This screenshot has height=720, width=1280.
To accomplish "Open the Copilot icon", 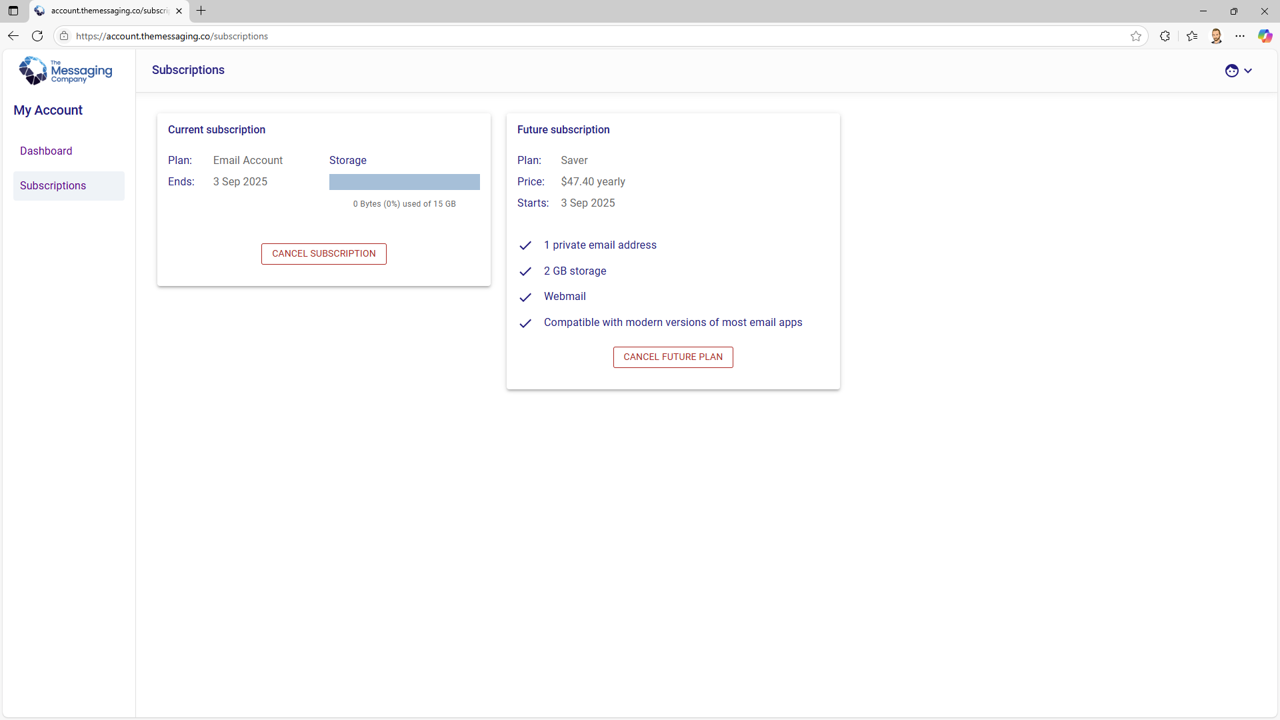I will (x=1265, y=36).
